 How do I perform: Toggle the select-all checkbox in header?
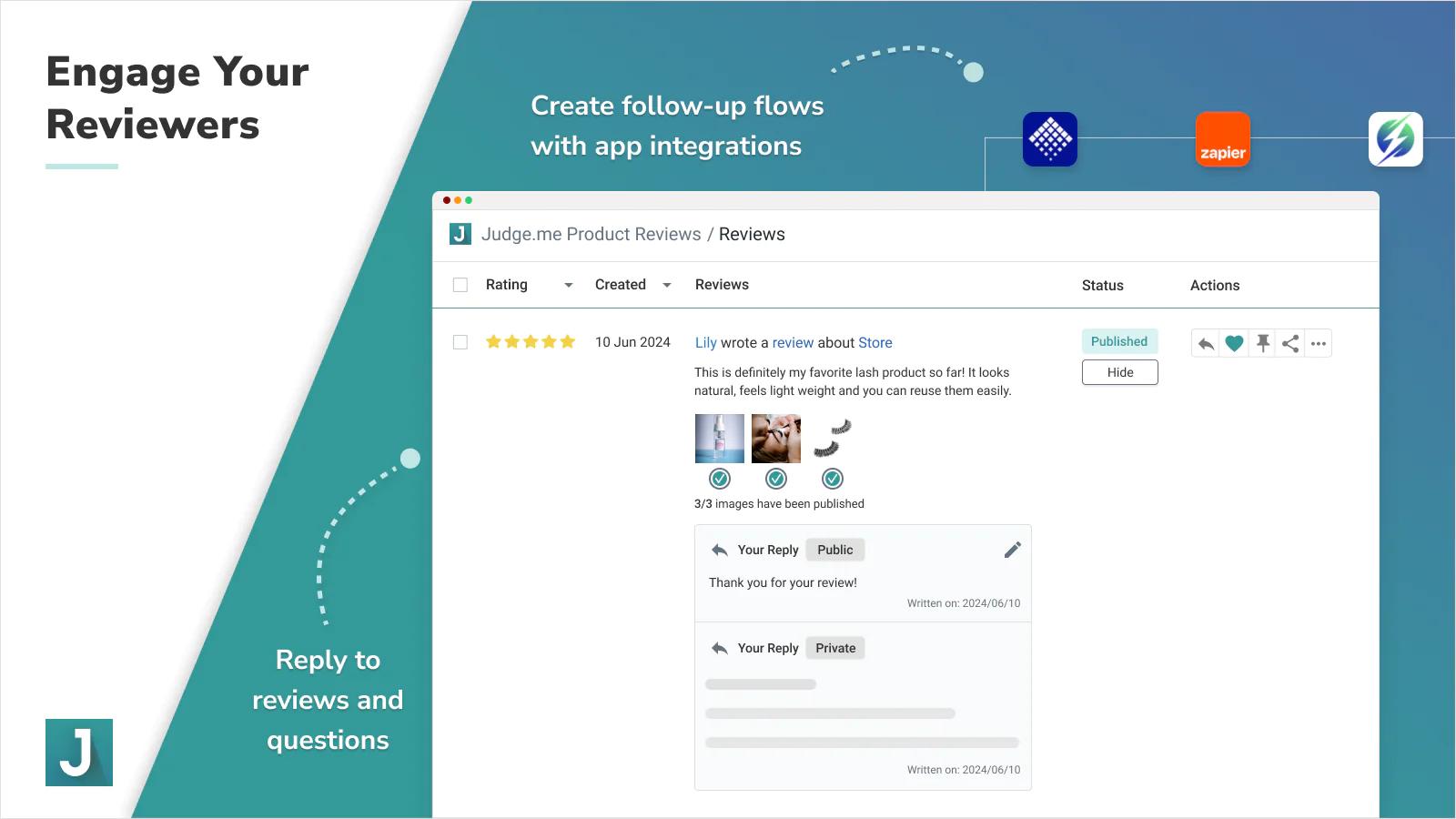[x=460, y=285]
